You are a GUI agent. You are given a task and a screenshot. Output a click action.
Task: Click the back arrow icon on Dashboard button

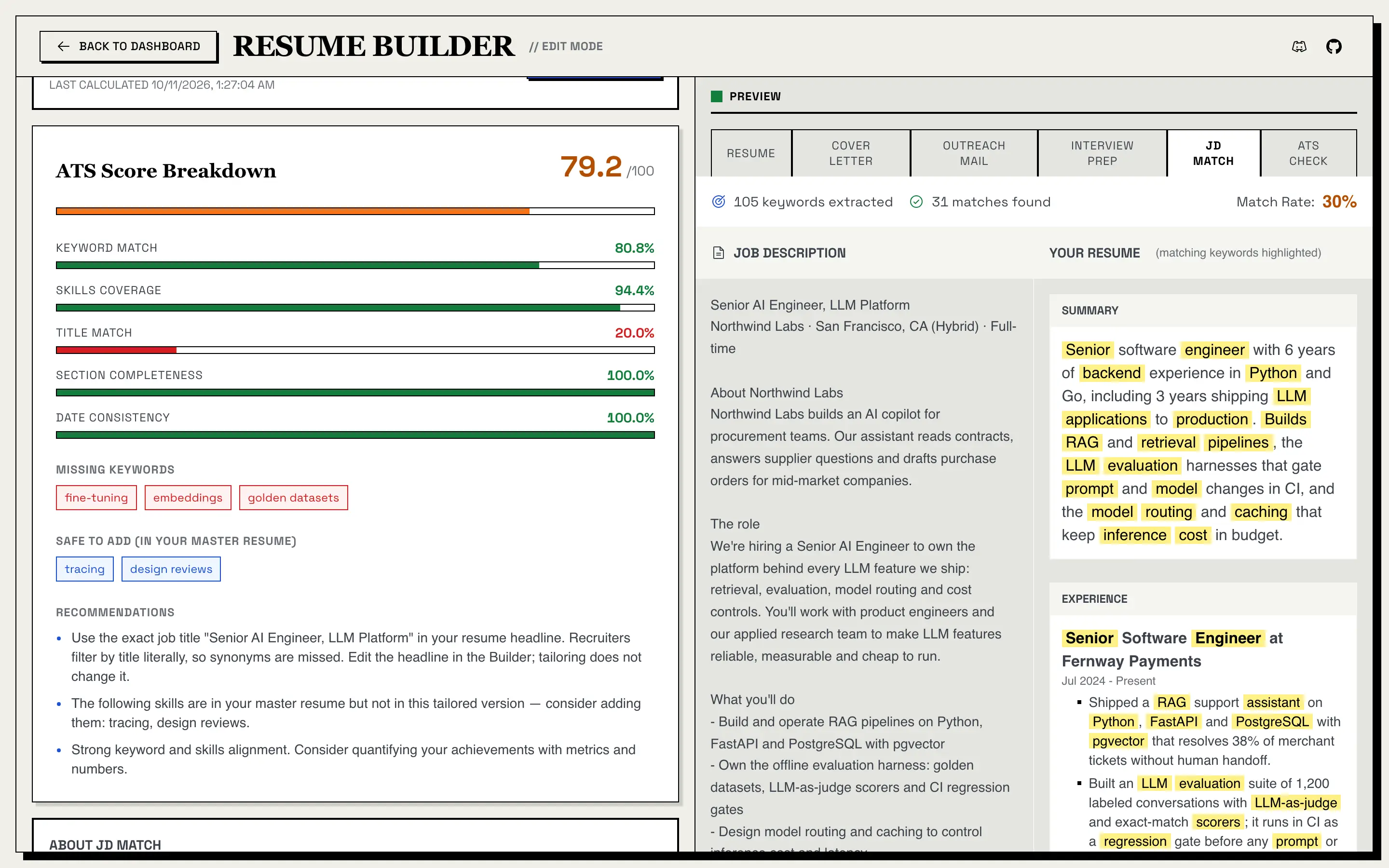(x=64, y=46)
